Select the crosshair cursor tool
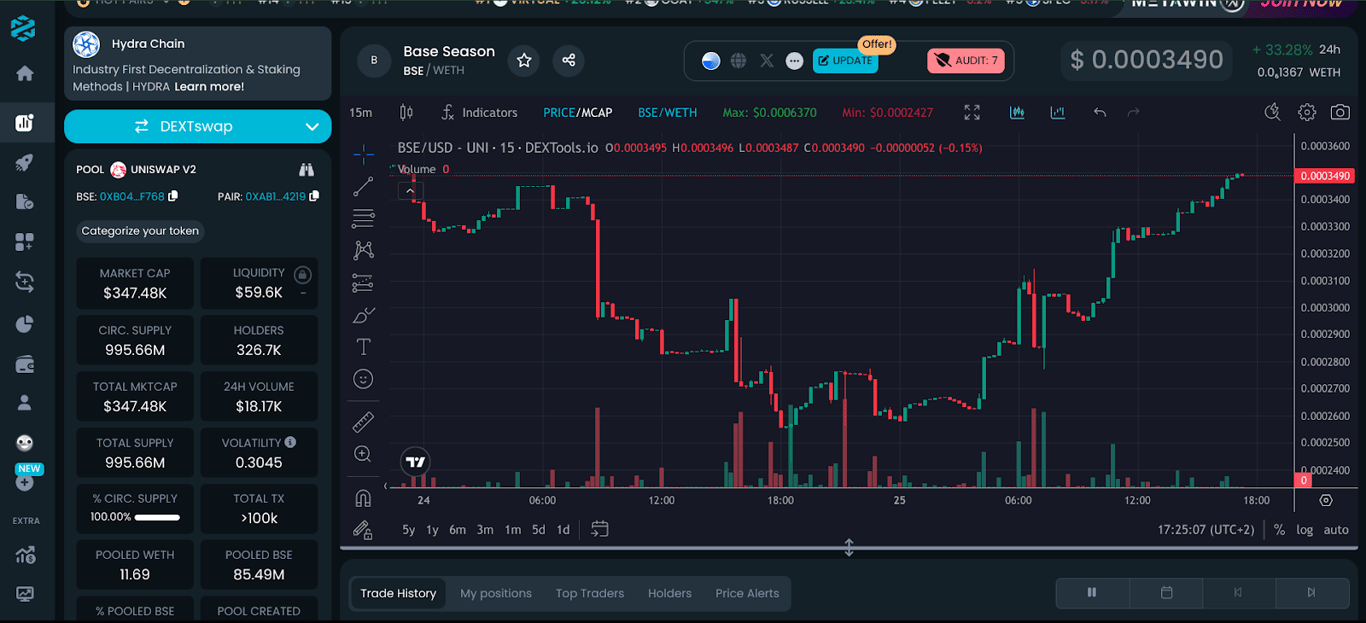Image resolution: width=1366 pixels, height=623 pixels. (363, 153)
